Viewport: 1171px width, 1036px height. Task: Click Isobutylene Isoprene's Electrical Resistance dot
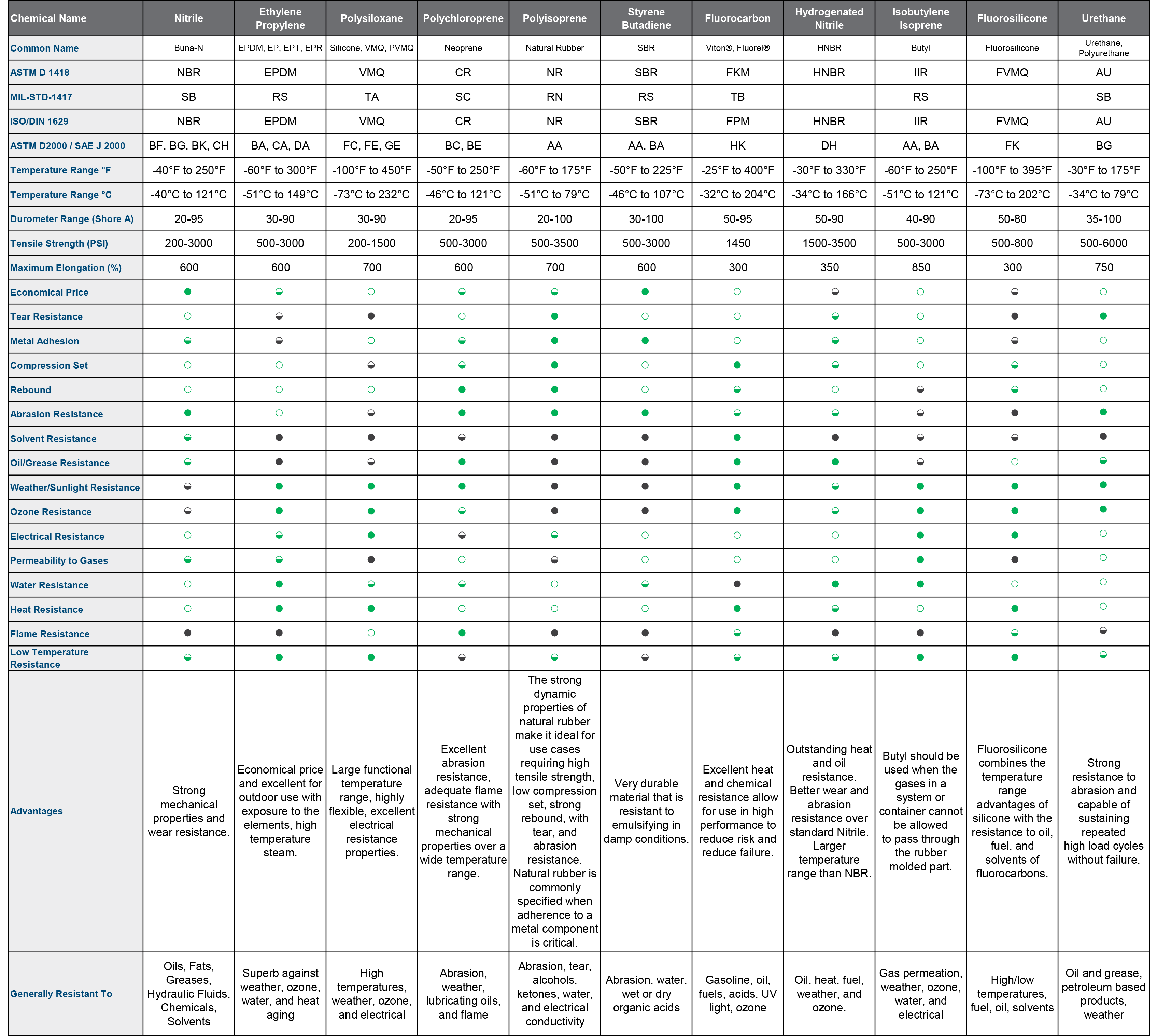[921, 535]
